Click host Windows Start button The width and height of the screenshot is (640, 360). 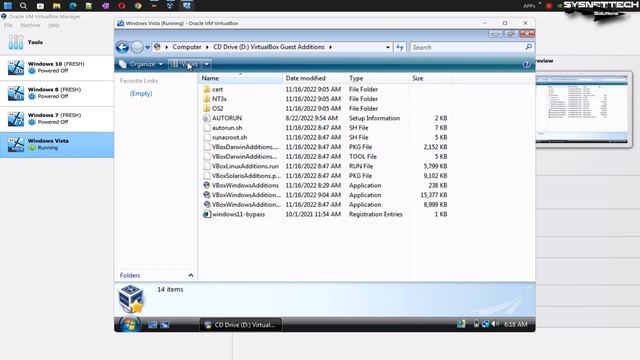tap(8, 6)
